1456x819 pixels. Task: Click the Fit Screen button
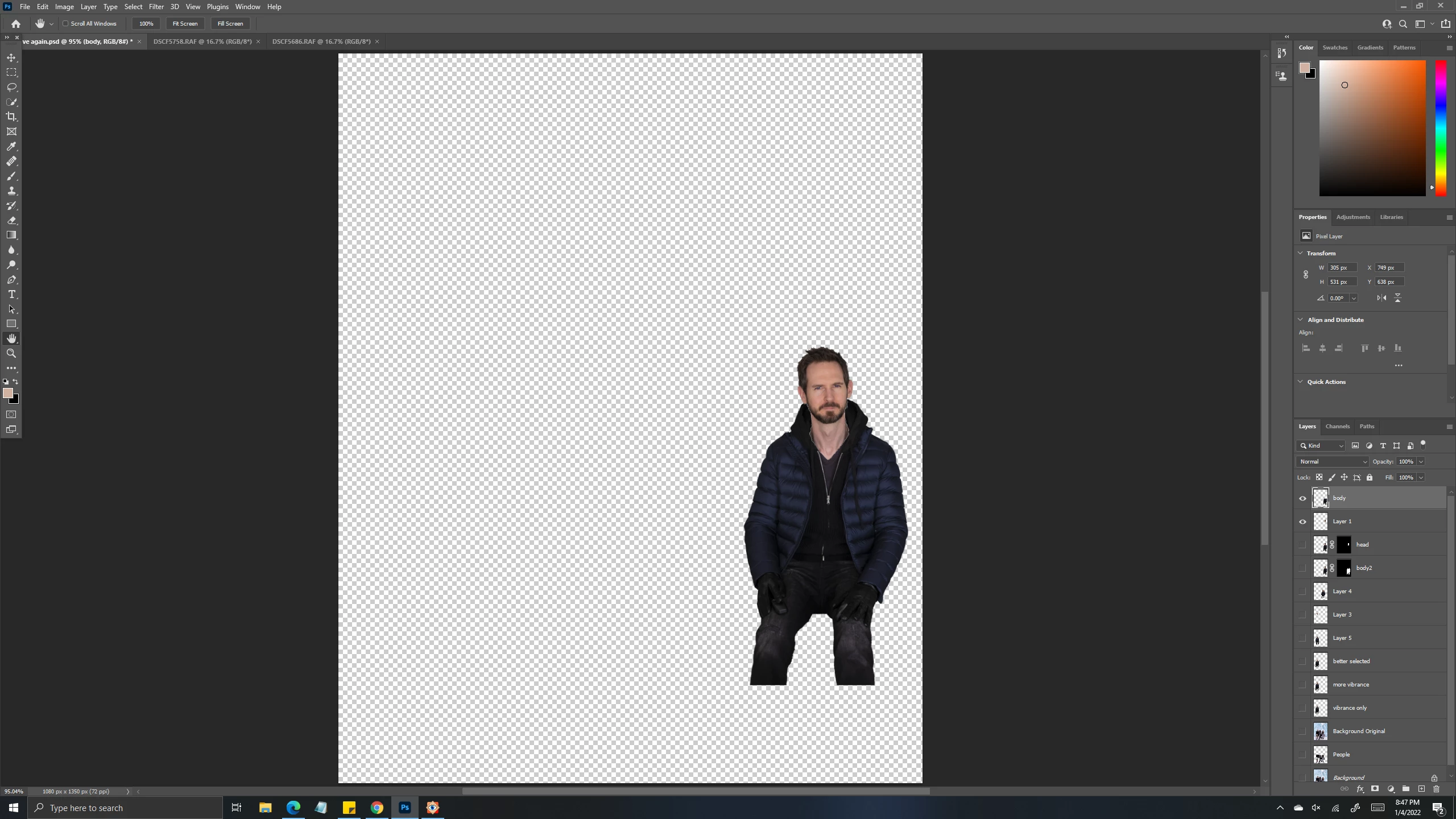pyautogui.click(x=185, y=23)
